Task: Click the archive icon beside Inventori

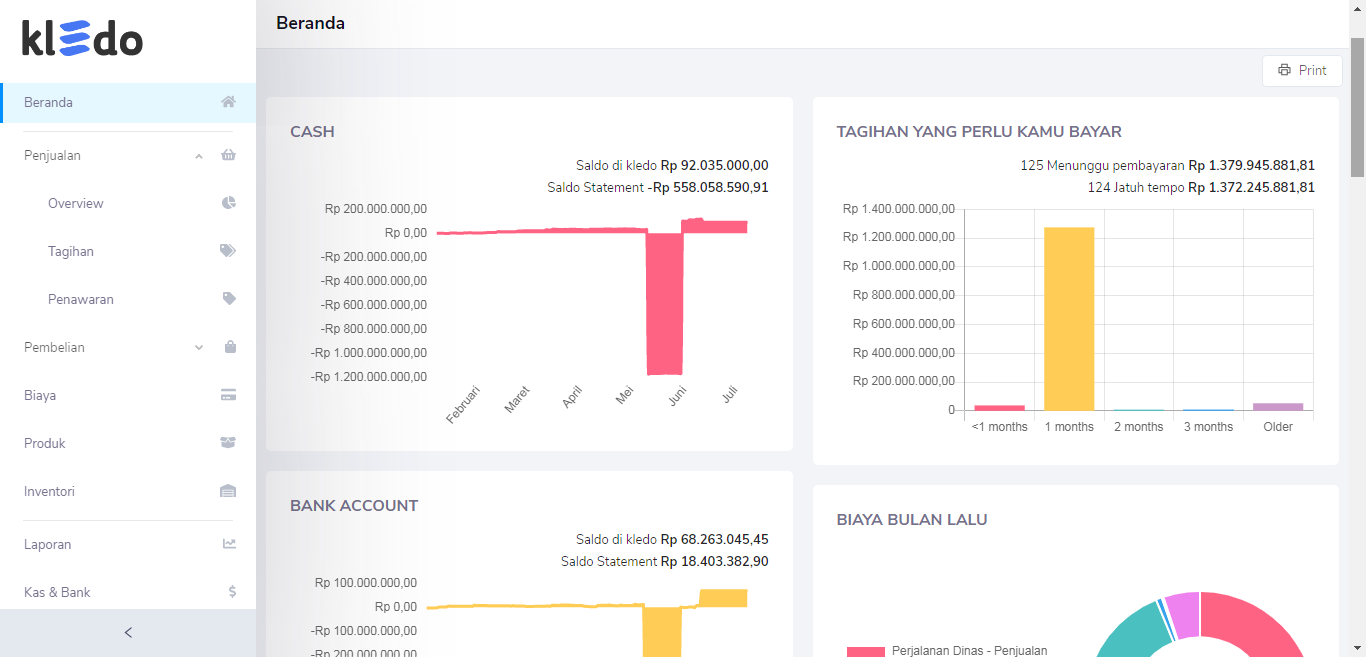Action: coord(228,491)
